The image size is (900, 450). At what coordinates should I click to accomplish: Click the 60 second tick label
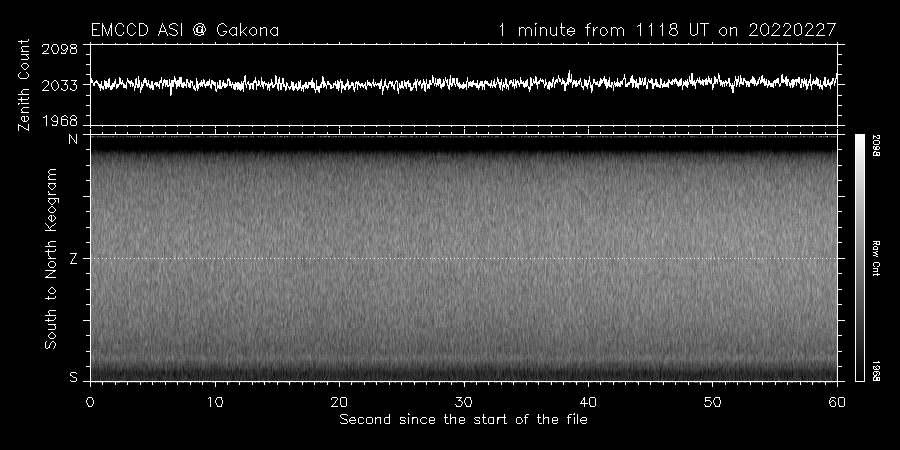click(x=837, y=402)
